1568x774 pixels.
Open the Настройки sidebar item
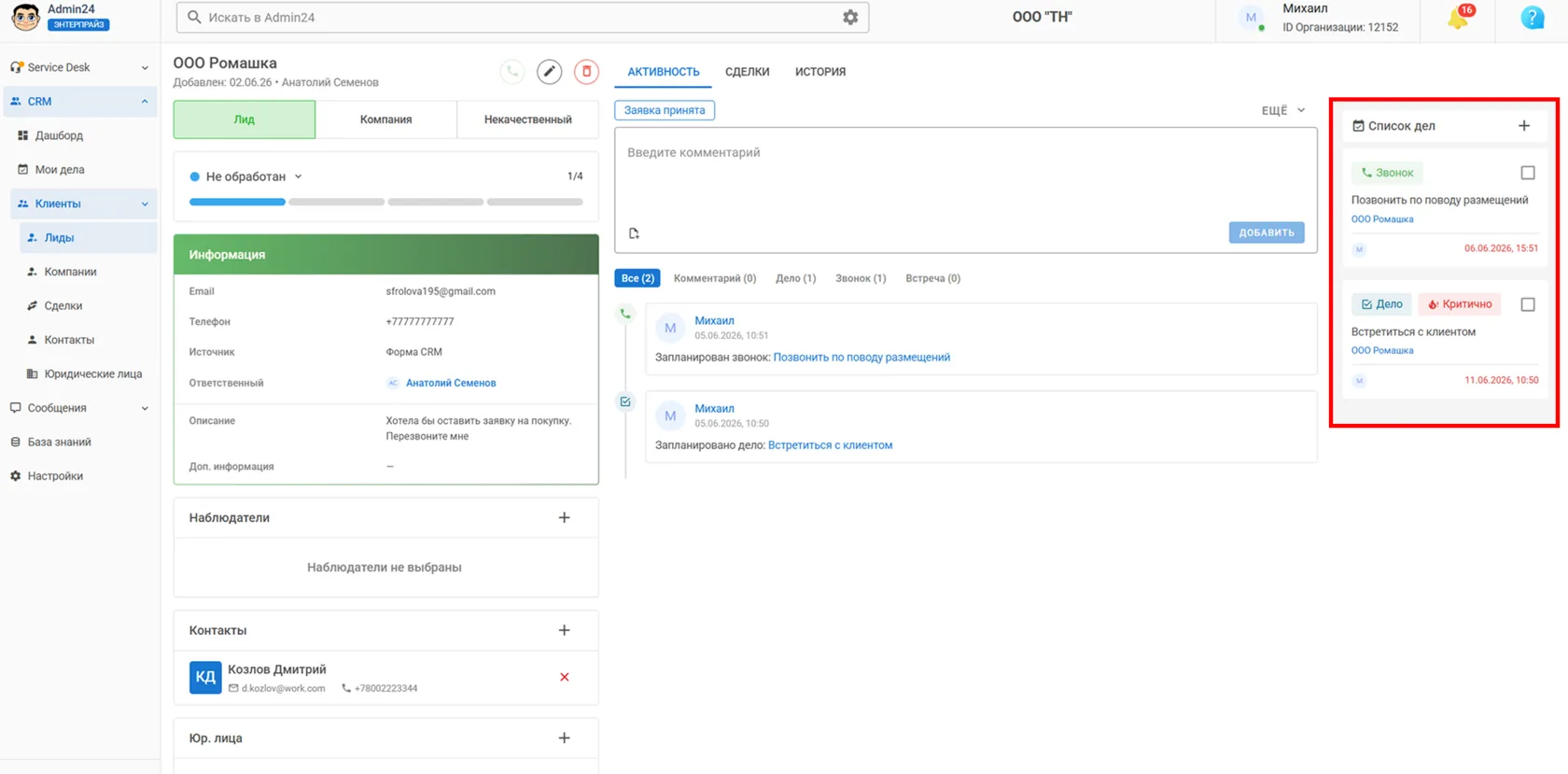point(55,476)
